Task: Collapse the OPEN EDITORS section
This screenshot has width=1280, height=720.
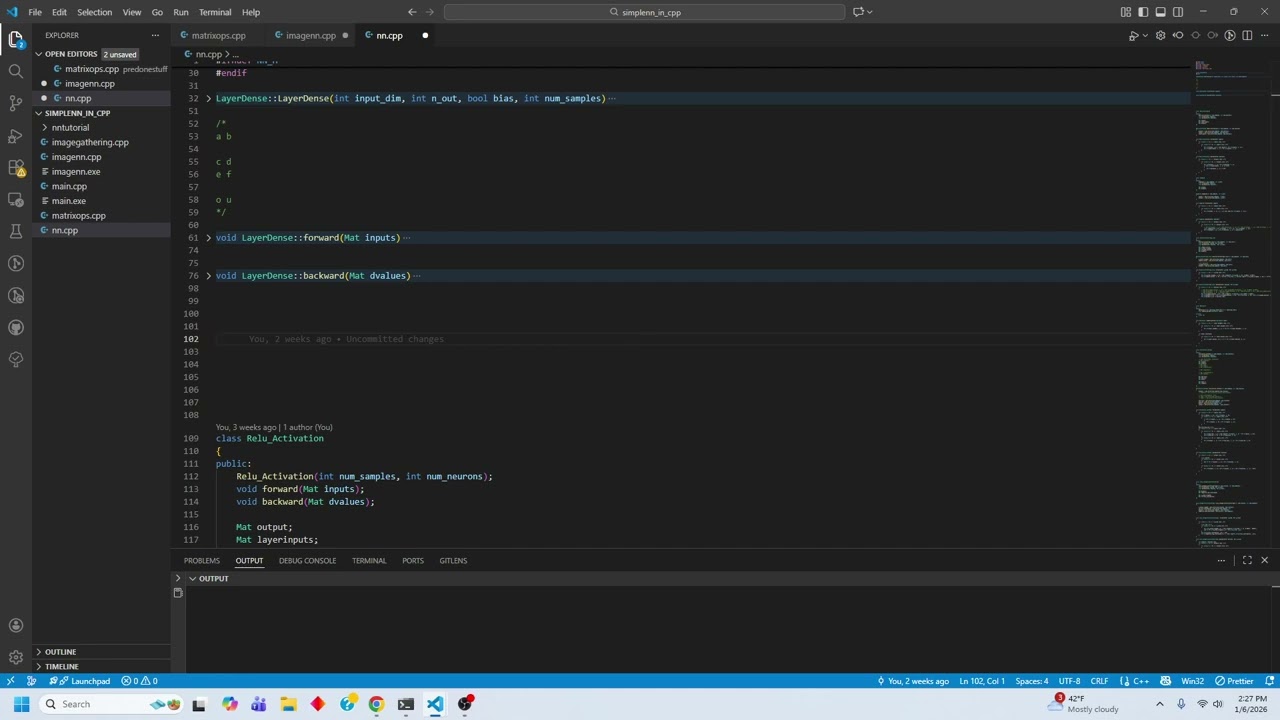Action: click(39, 54)
